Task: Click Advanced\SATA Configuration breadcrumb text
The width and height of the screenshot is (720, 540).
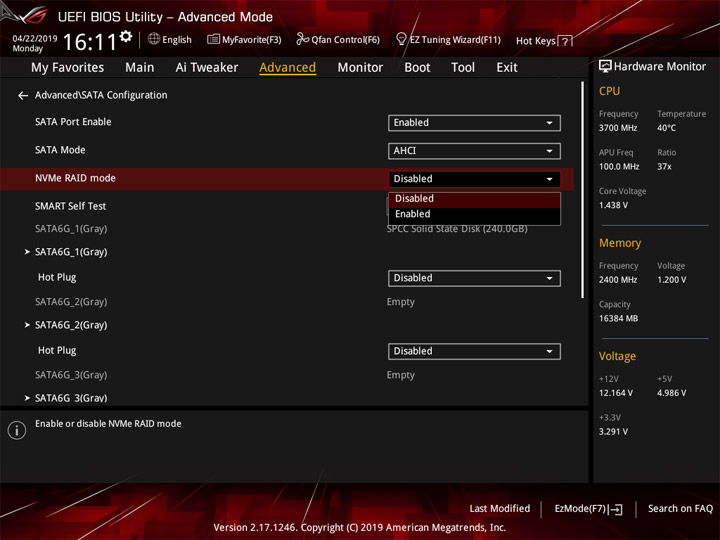Action: tap(101, 95)
